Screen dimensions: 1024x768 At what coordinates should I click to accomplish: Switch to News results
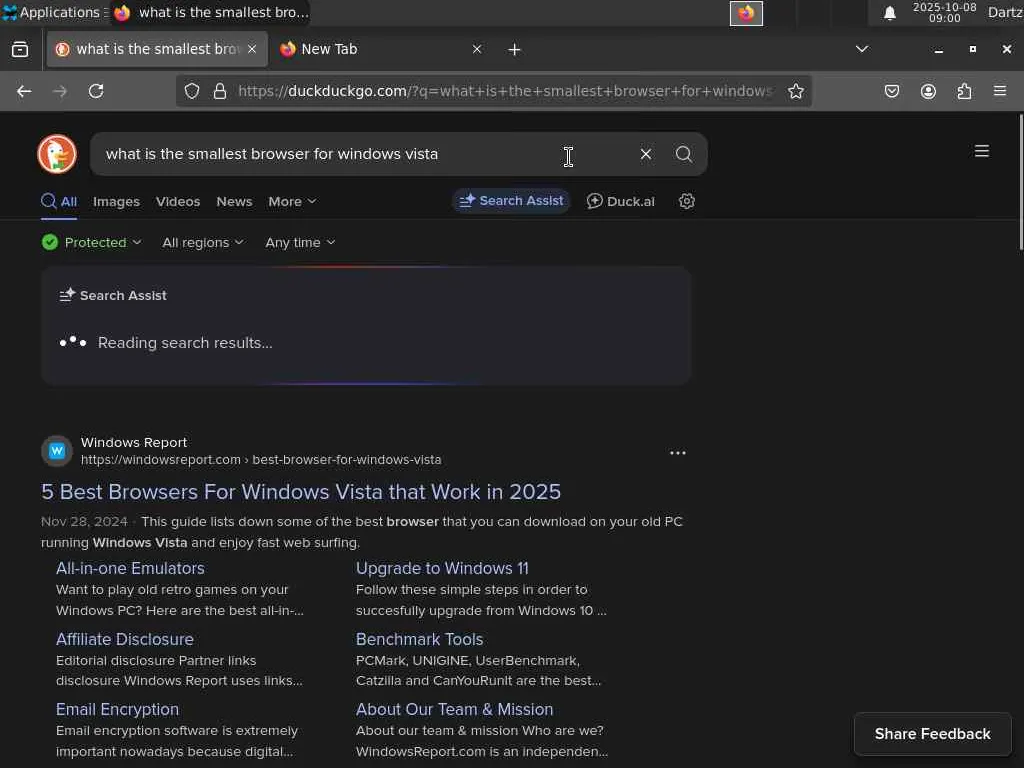(x=234, y=201)
